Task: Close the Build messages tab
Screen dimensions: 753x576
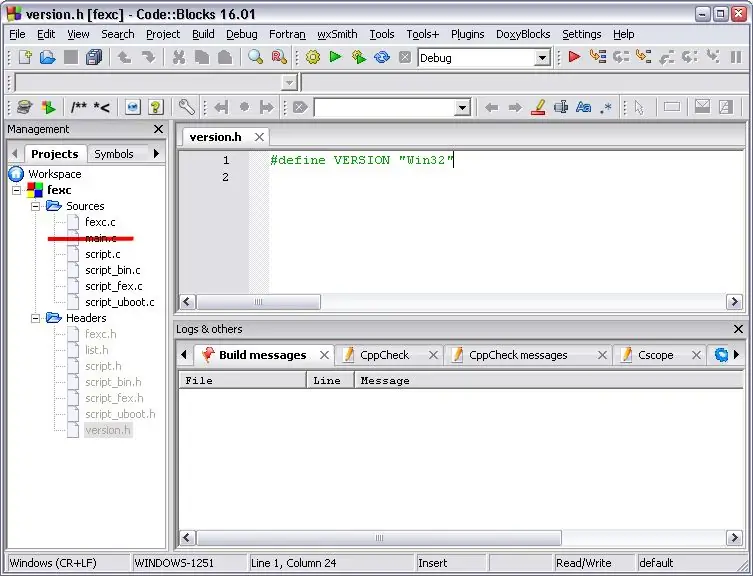Action: (324, 355)
